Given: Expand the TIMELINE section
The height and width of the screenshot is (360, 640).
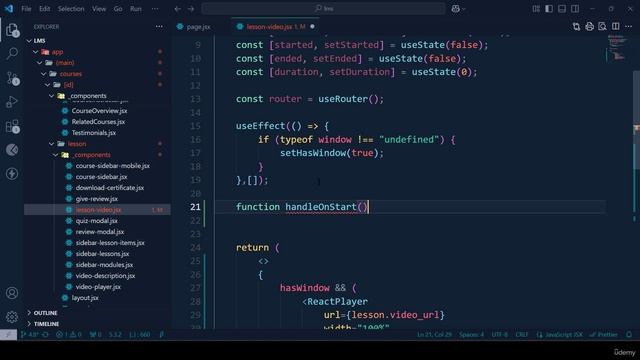Looking at the screenshot, I should point(46,324).
